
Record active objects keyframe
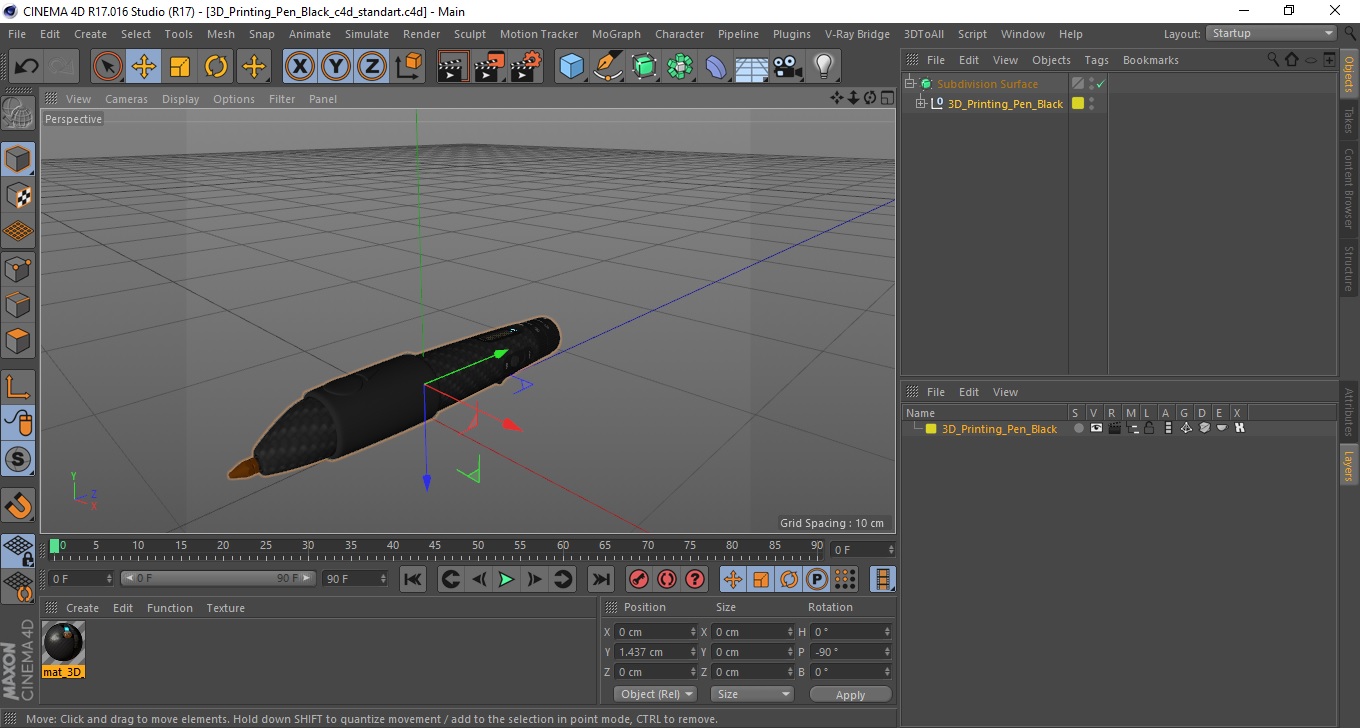(638, 579)
